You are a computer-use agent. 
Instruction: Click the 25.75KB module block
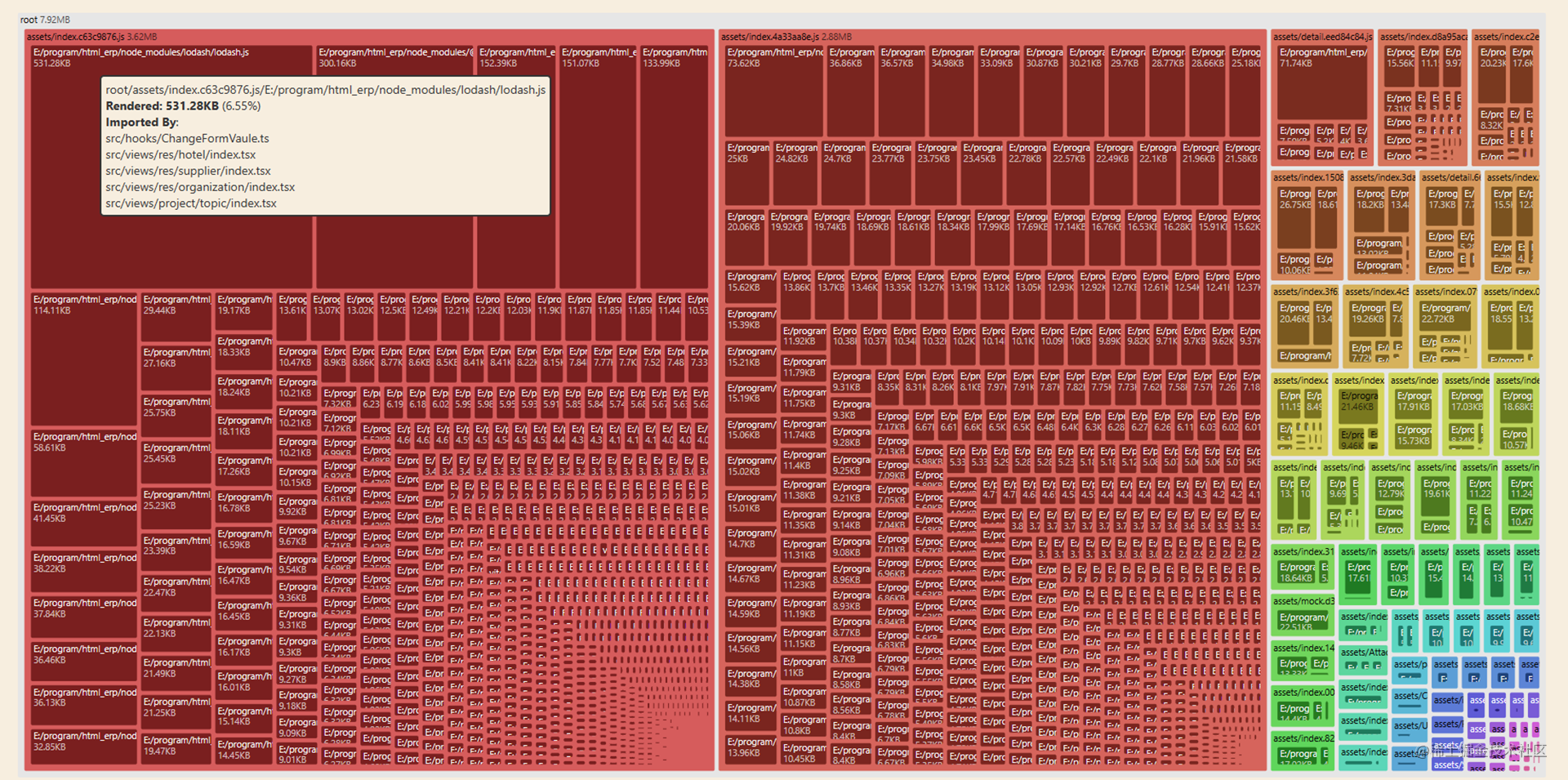tap(176, 417)
